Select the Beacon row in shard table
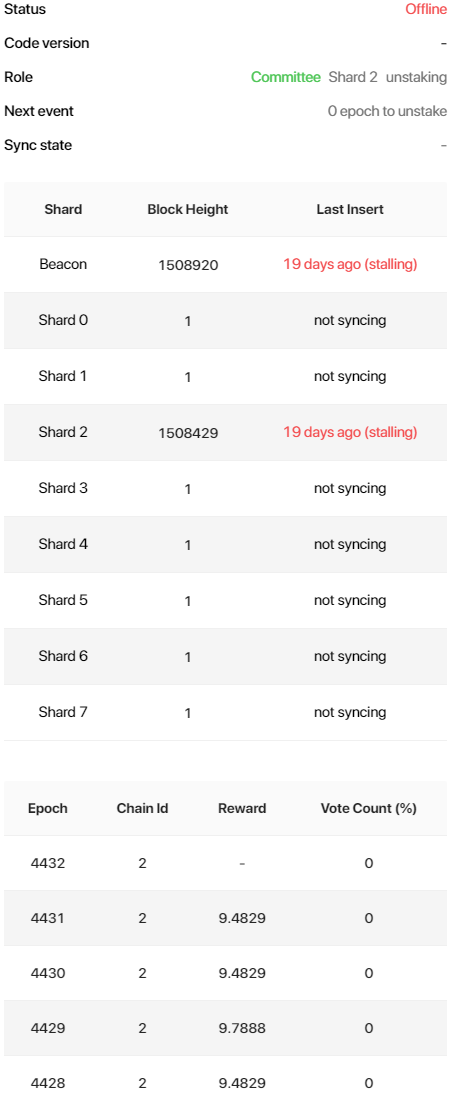Viewport: 456px width, 1109px height. click(x=225, y=265)
